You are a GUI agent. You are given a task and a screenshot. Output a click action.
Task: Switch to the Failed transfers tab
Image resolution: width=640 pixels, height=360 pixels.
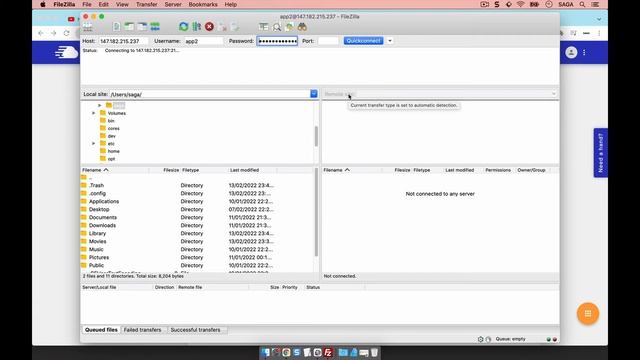pyautogui.click(x=142, y=330)
